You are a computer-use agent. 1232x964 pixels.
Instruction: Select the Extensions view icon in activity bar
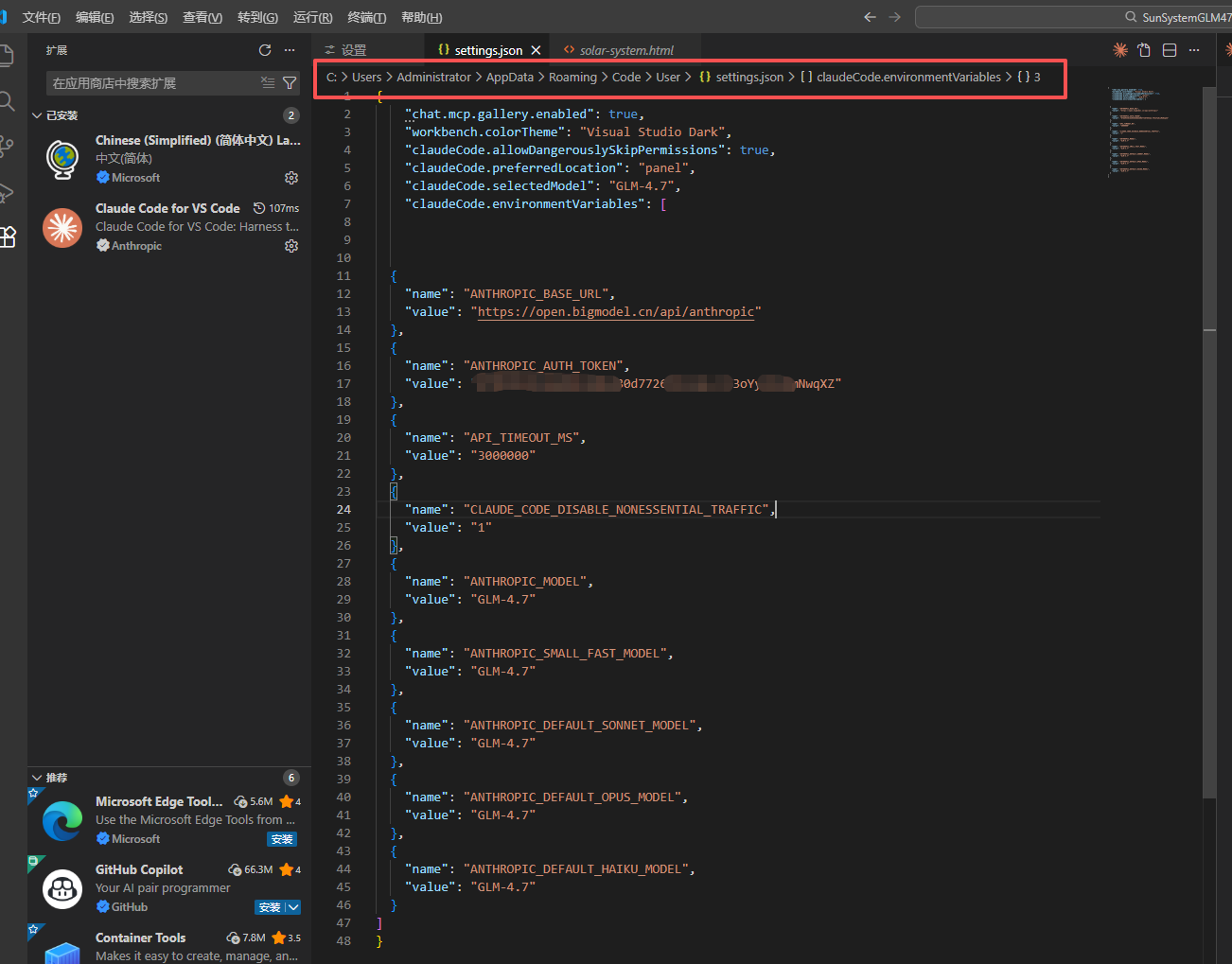tap(8, 237)
